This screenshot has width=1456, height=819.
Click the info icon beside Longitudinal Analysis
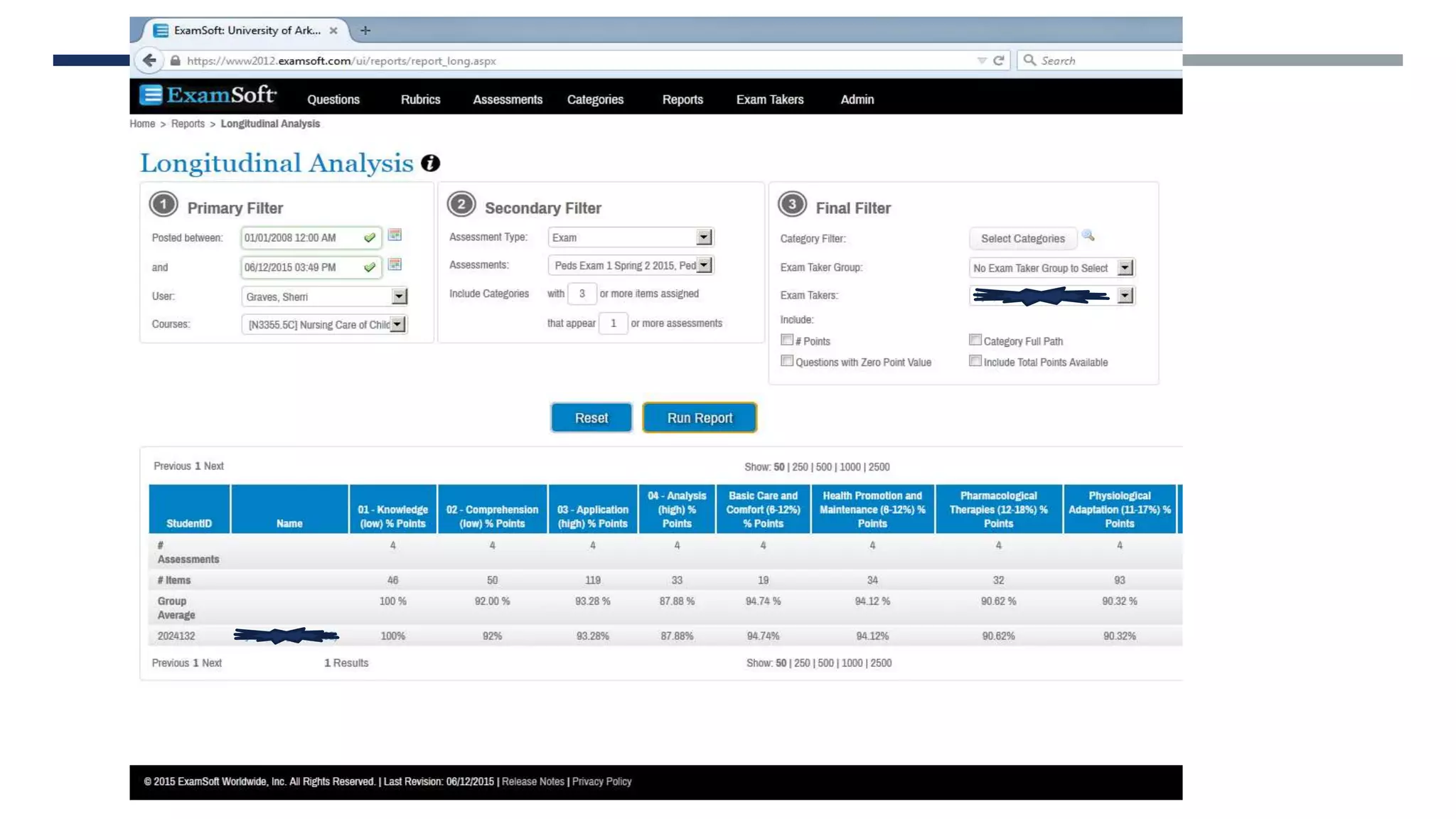430,163
